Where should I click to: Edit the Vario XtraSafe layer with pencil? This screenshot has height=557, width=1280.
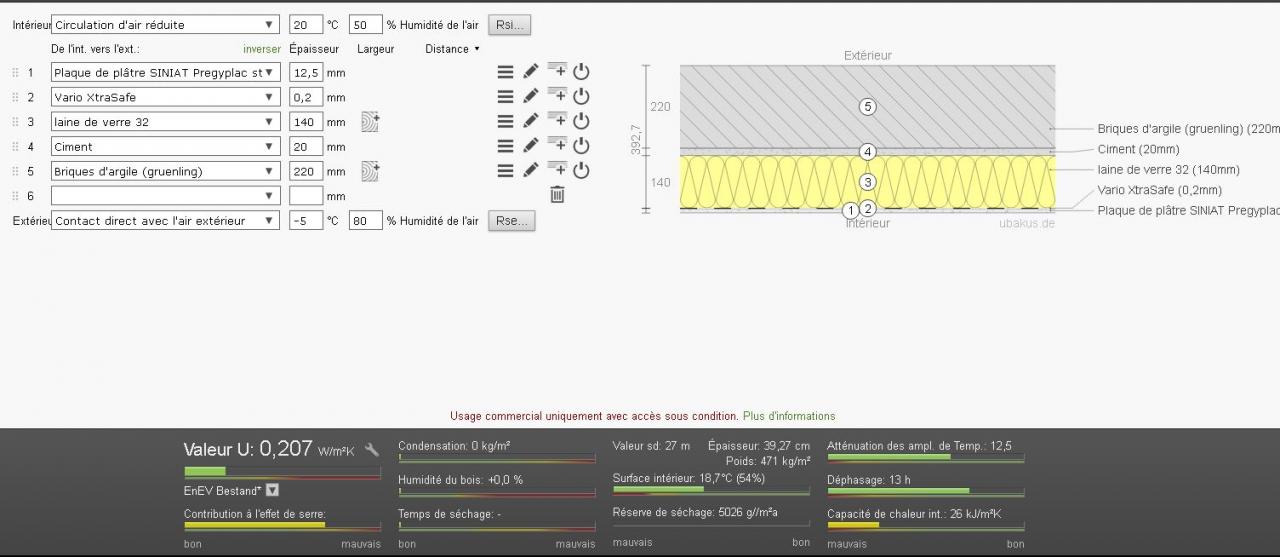pos(531,96)
